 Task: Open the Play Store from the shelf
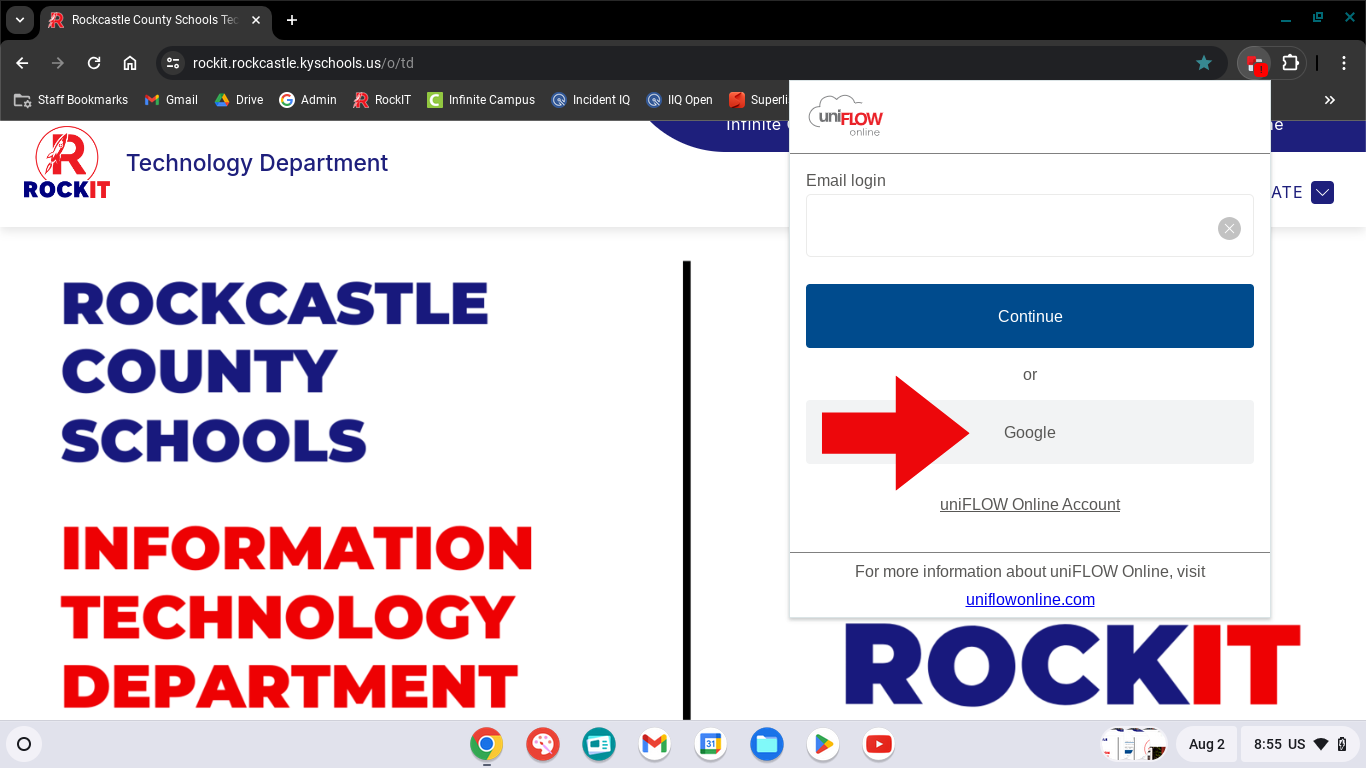coord(823,744)
